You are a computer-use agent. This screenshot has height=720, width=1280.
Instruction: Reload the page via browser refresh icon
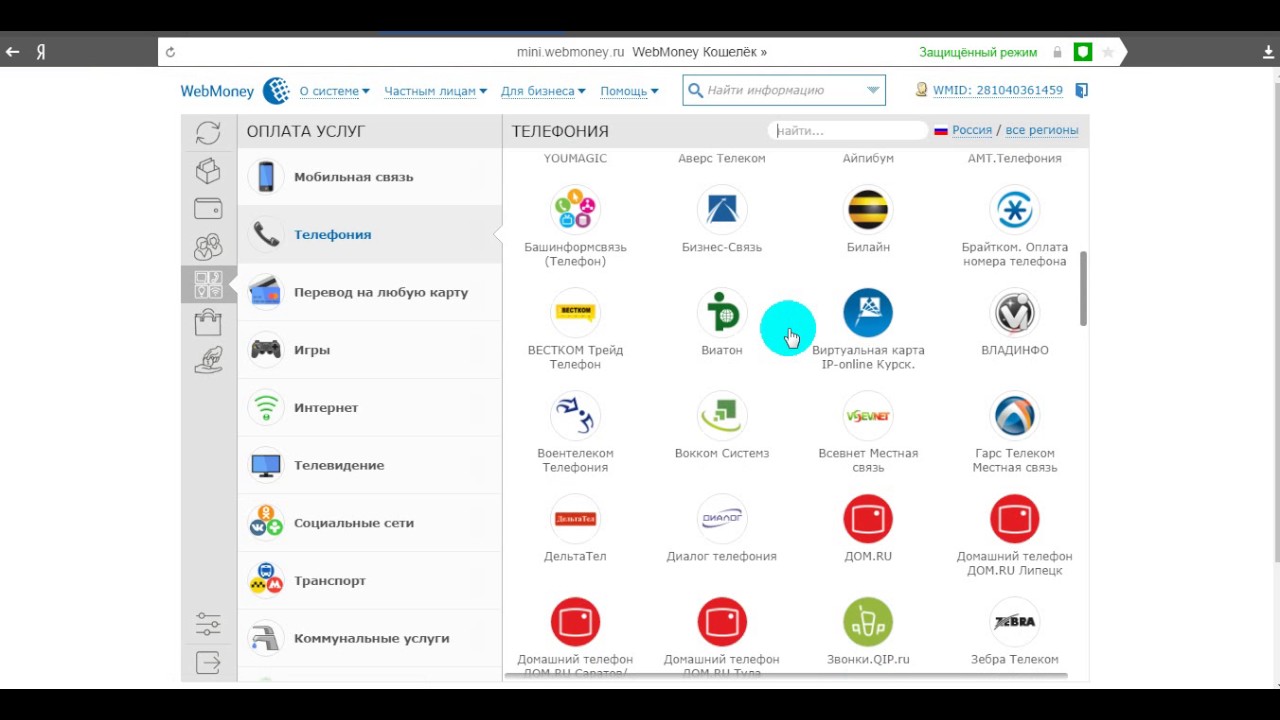tap(170, 52)
